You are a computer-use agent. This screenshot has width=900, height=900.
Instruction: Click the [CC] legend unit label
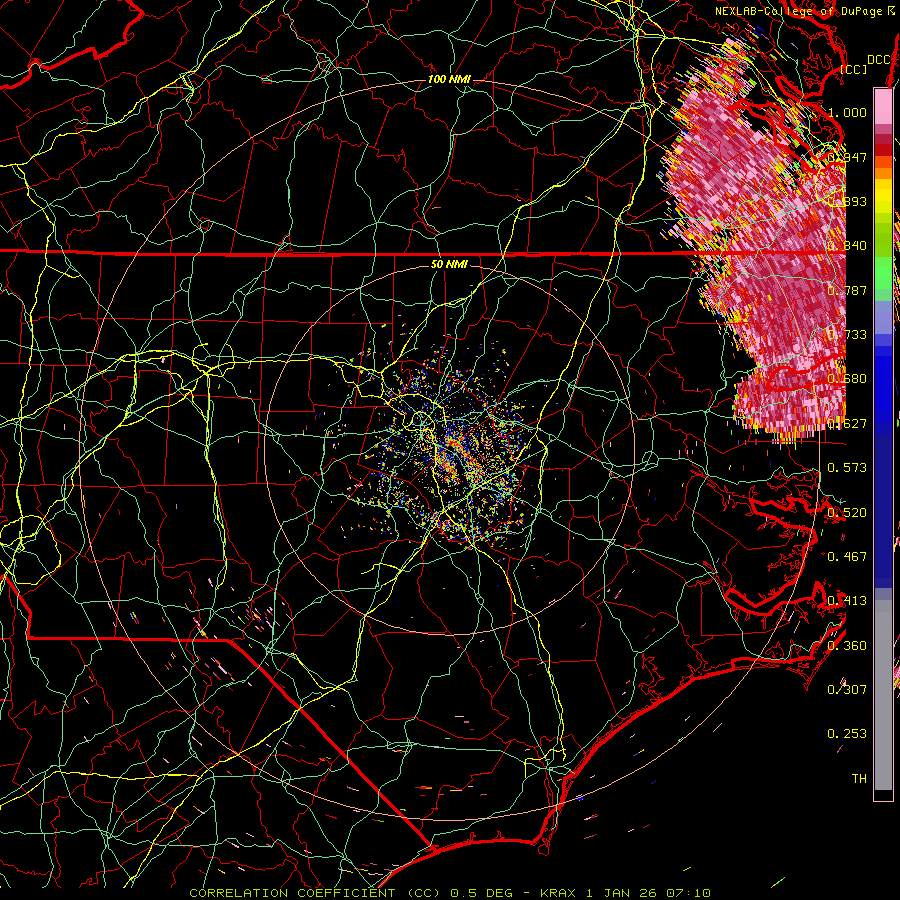tap(854, 69)
